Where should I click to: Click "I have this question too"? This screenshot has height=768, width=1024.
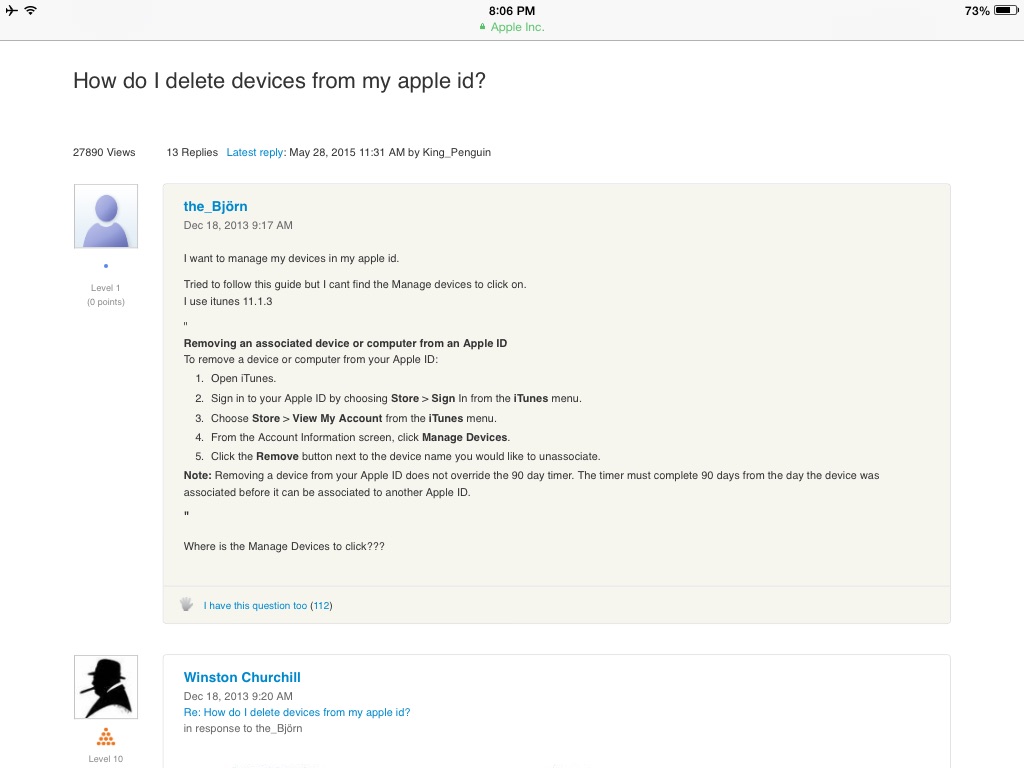[x=255, y=606]
